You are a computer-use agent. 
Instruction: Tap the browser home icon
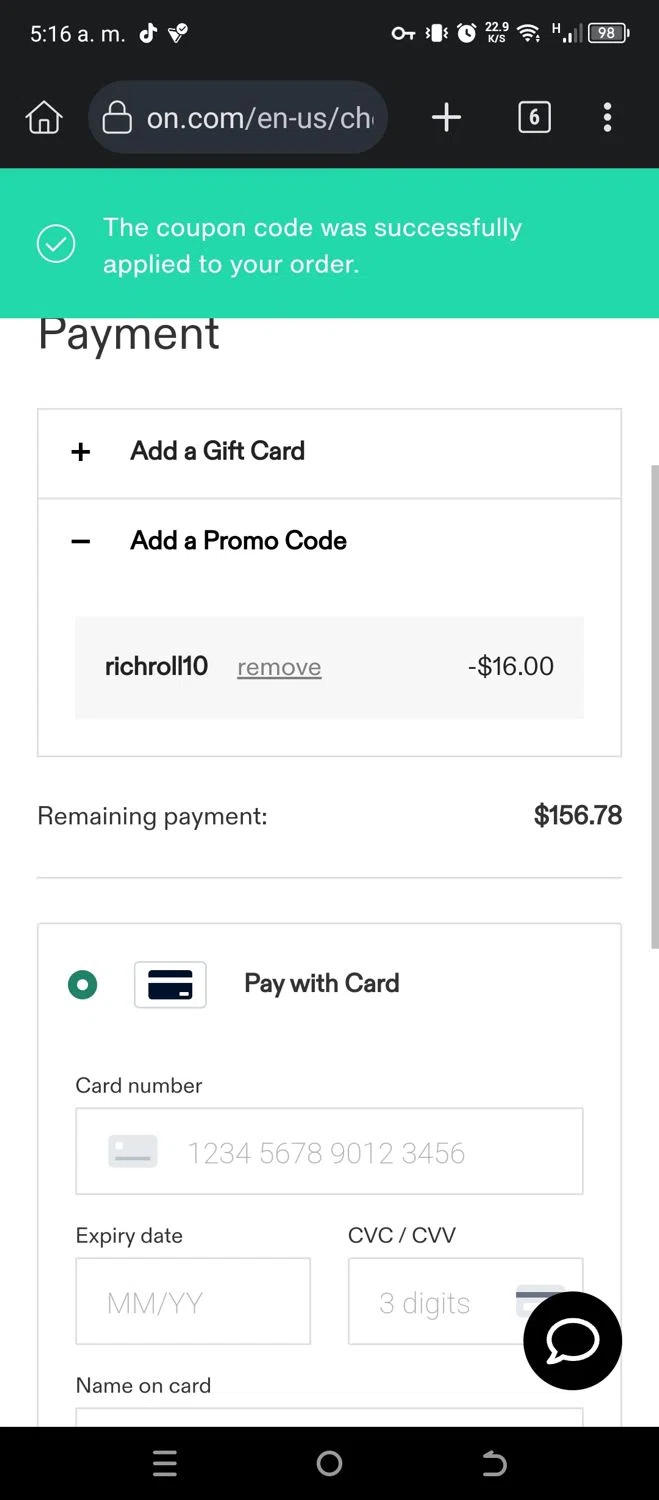(x=43, y=118)
